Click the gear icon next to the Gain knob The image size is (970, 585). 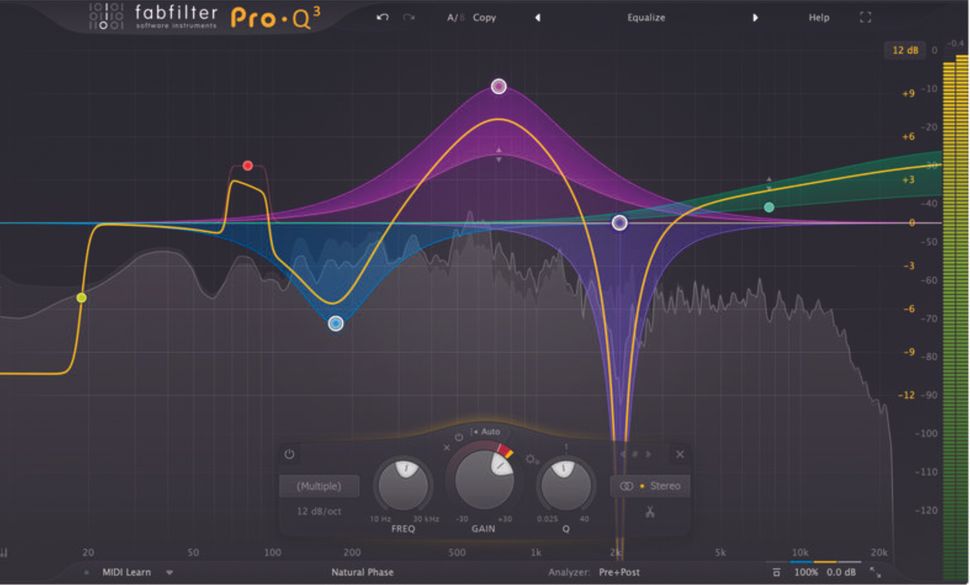coord(529,457)
